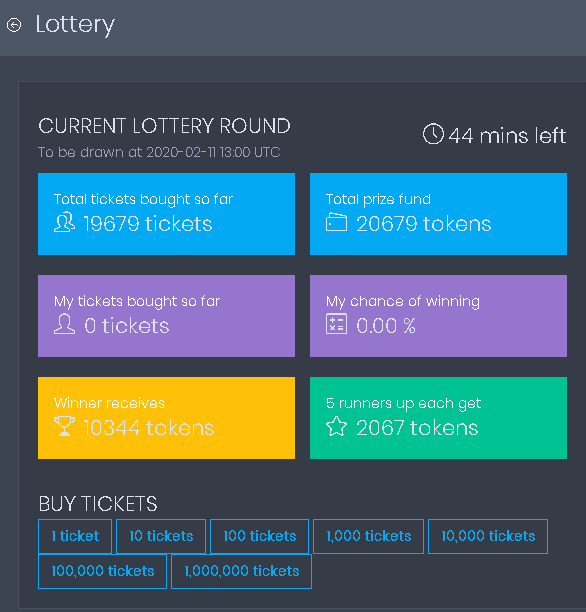This screenshot has width=586, height=612.
Task: Click the Total prize fund card
Action: (438, 214)
